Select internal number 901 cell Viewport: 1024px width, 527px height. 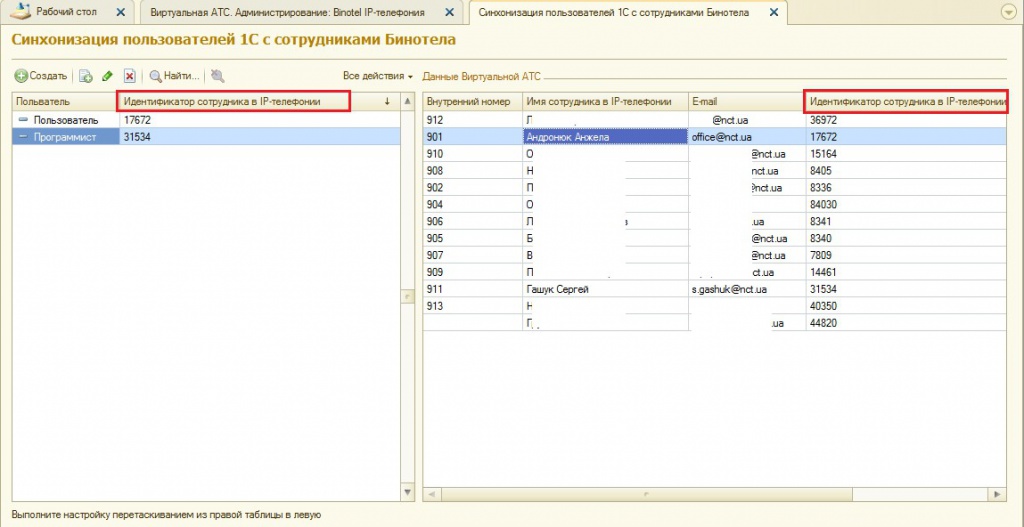click(x=473, y=137)
